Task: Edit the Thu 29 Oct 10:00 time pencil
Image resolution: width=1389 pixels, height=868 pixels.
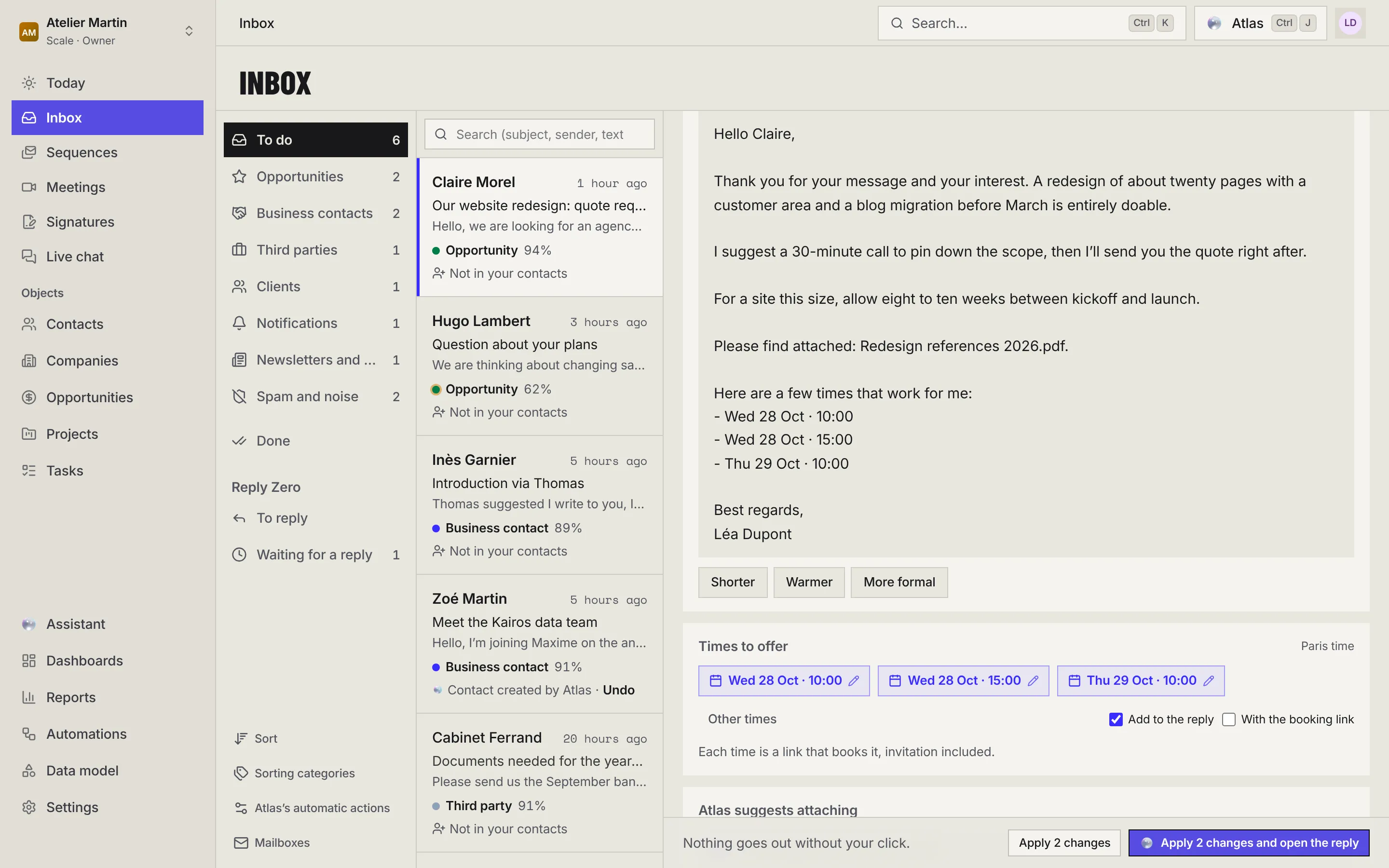Action: point(1209,681)
